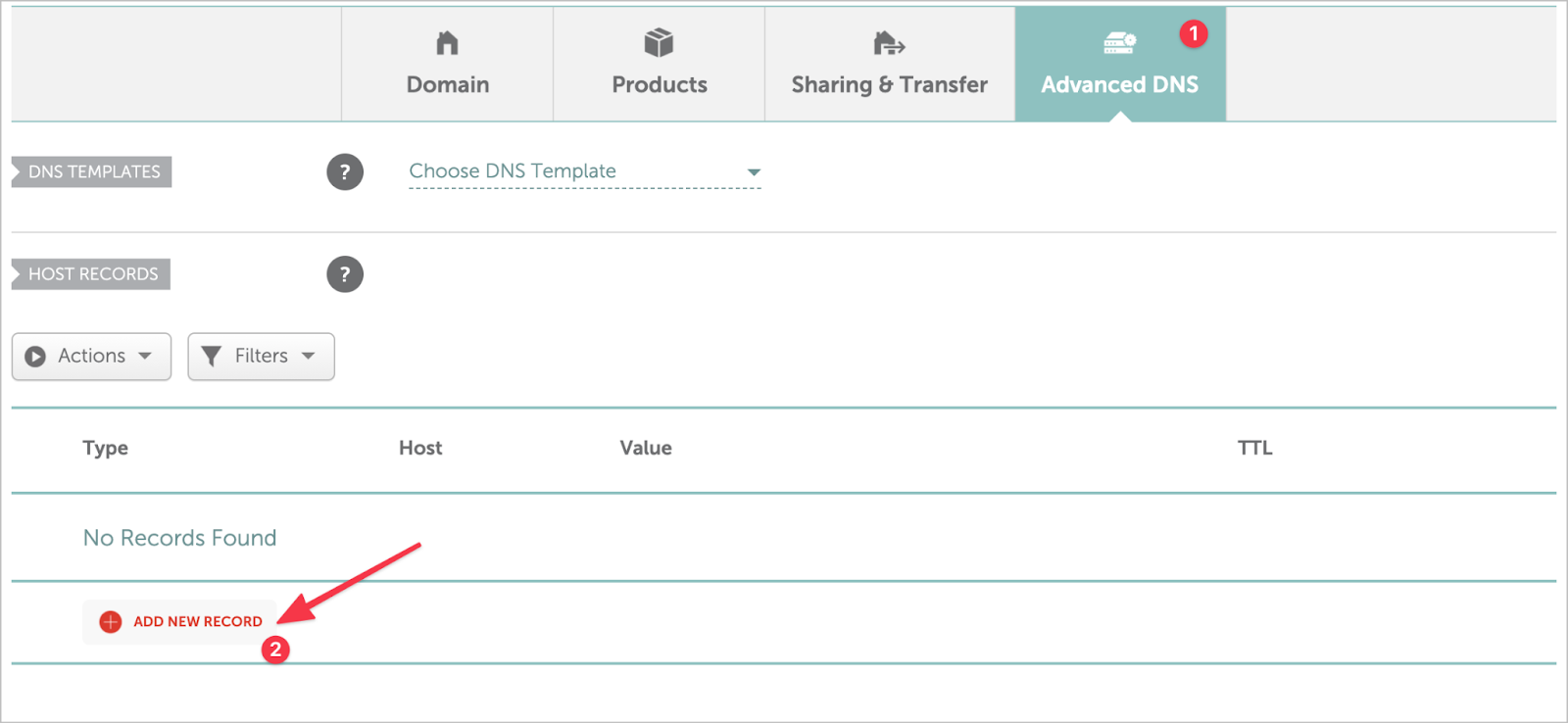Click the HOST RECORDS section label
The image size is (1568, 723).
90,274
